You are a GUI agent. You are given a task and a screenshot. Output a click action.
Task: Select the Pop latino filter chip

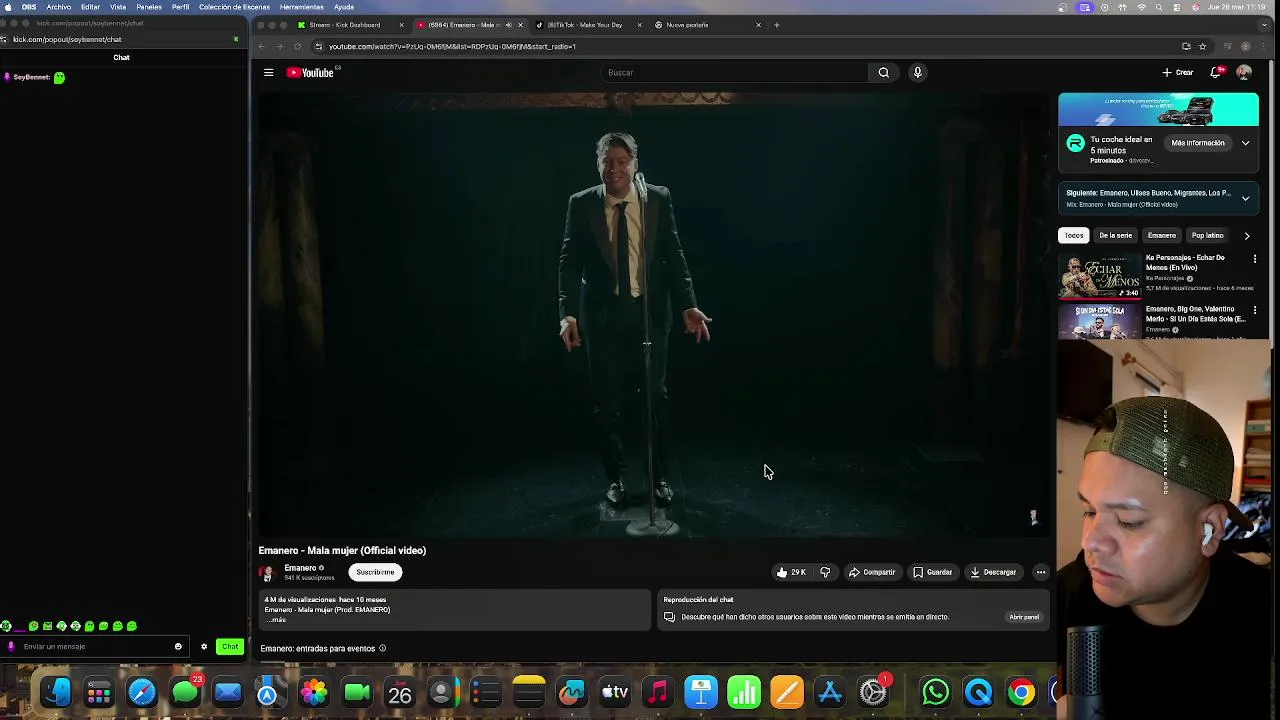[x=1207, y=236]
